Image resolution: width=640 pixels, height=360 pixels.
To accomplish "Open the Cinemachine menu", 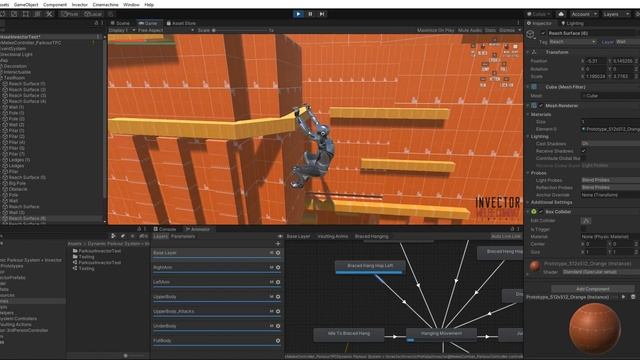I will [105, 4].
